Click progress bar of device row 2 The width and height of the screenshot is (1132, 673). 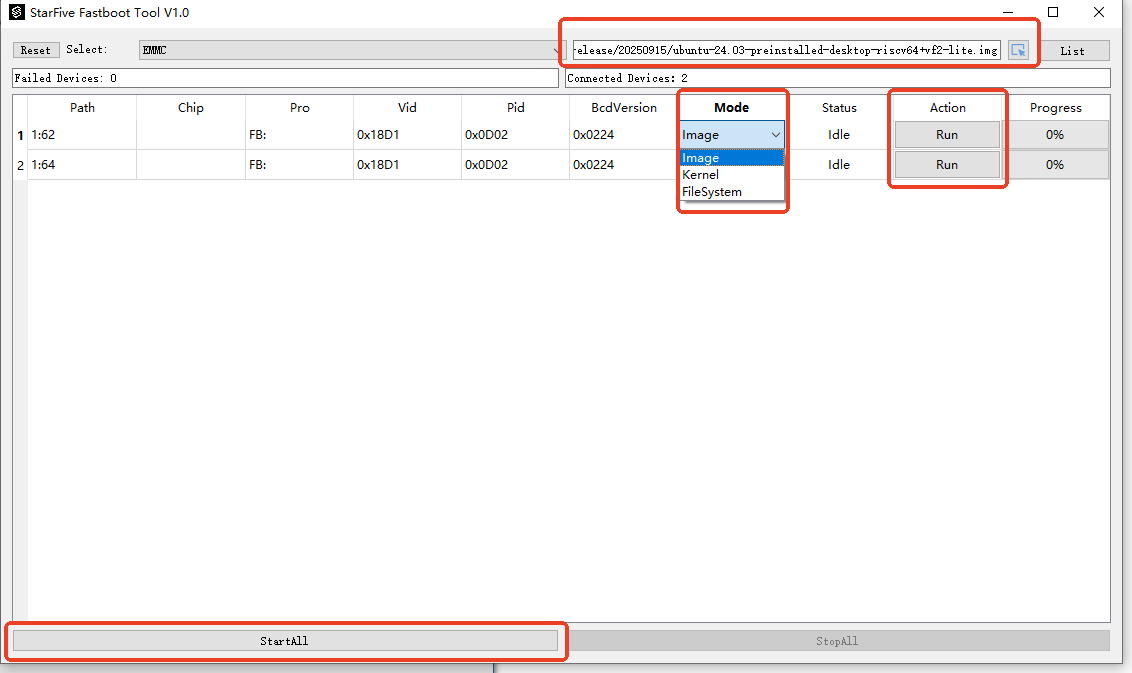1055,165
